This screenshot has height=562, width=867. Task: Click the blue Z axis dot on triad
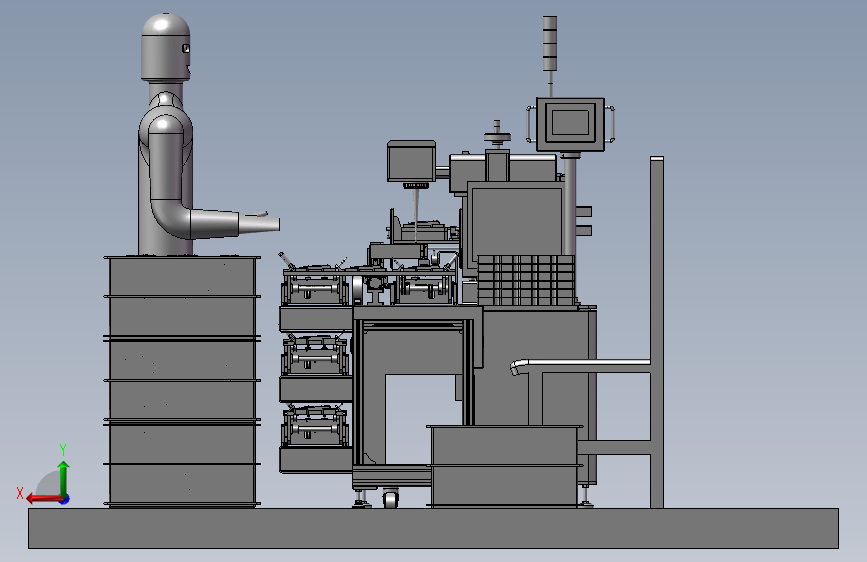click(65, 499)
